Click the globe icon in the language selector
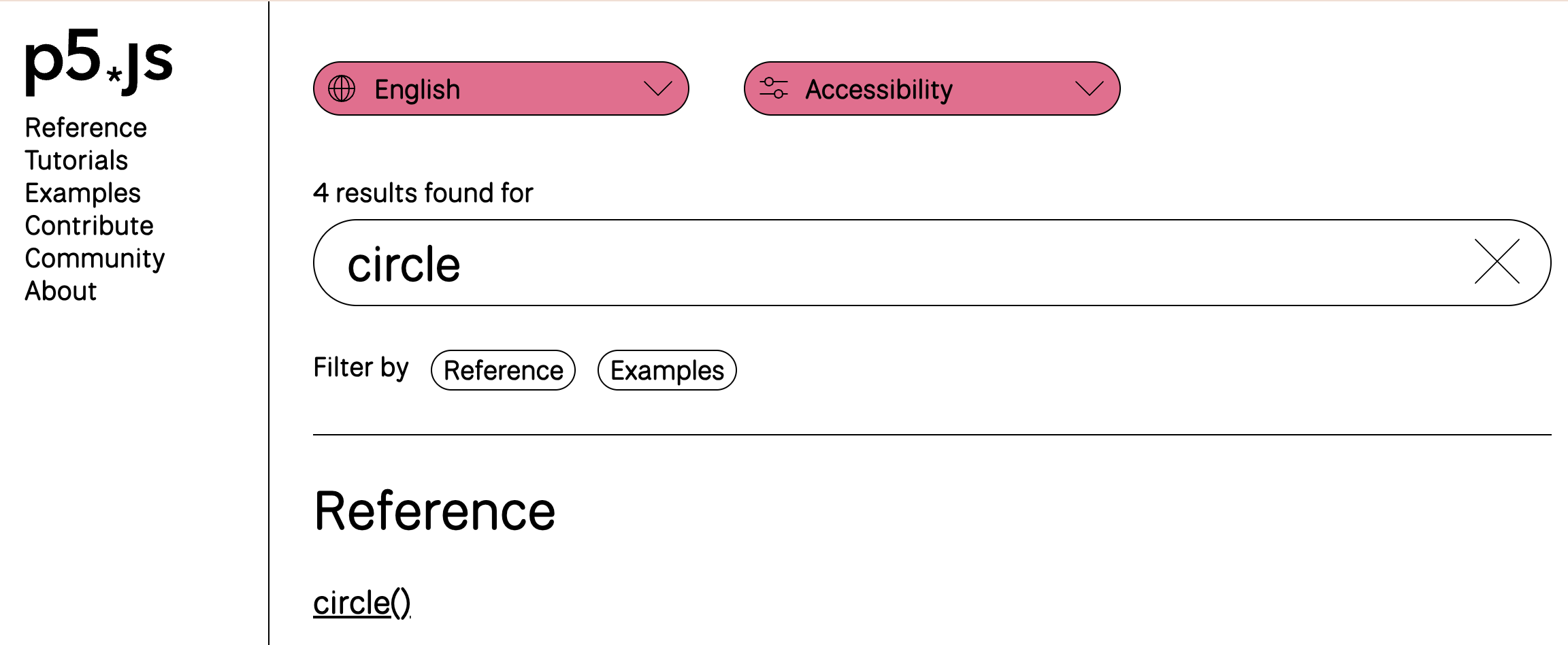The height and width of the screenshot is (645, 1568). pos(342,88)
